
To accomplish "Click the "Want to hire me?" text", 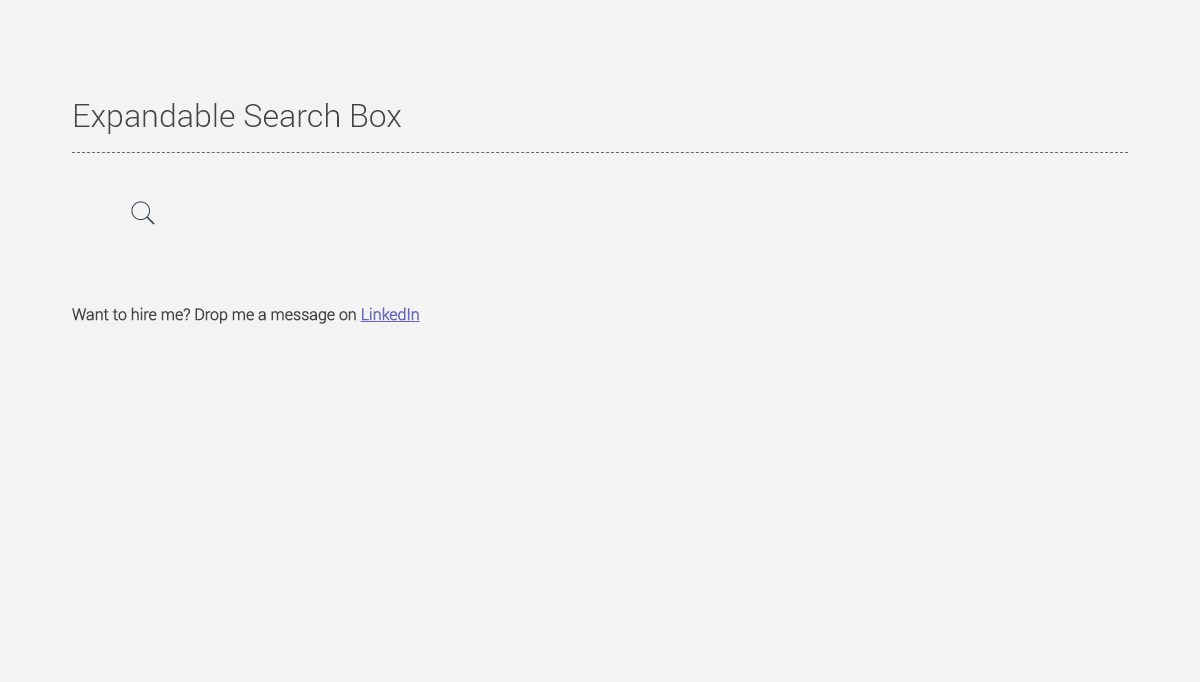I will tap(131, 314).
